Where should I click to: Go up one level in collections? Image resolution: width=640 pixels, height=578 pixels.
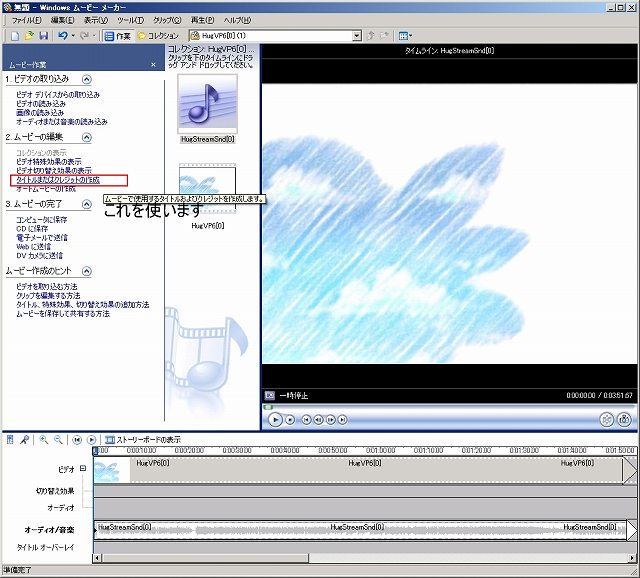371,36
